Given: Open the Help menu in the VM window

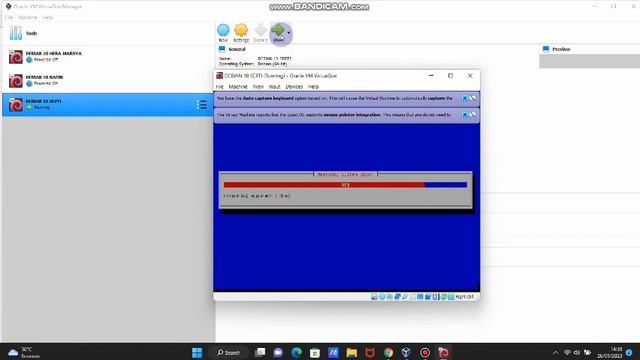Looking at the screenshot, I should [x=313, y=87].
